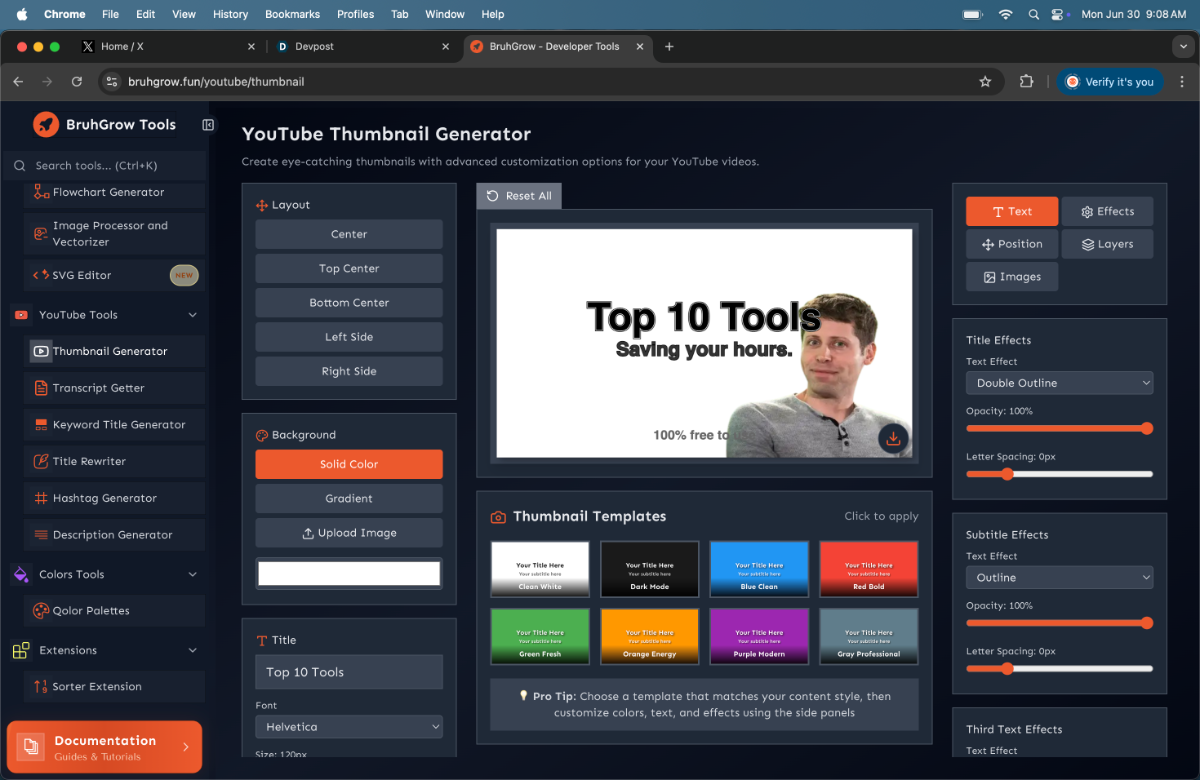Open the Transcript Getter tool

click(98, 388)
